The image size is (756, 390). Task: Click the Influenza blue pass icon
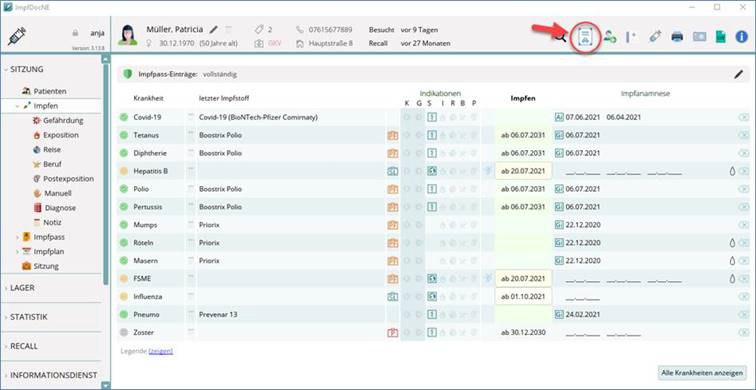coord(392,296)
